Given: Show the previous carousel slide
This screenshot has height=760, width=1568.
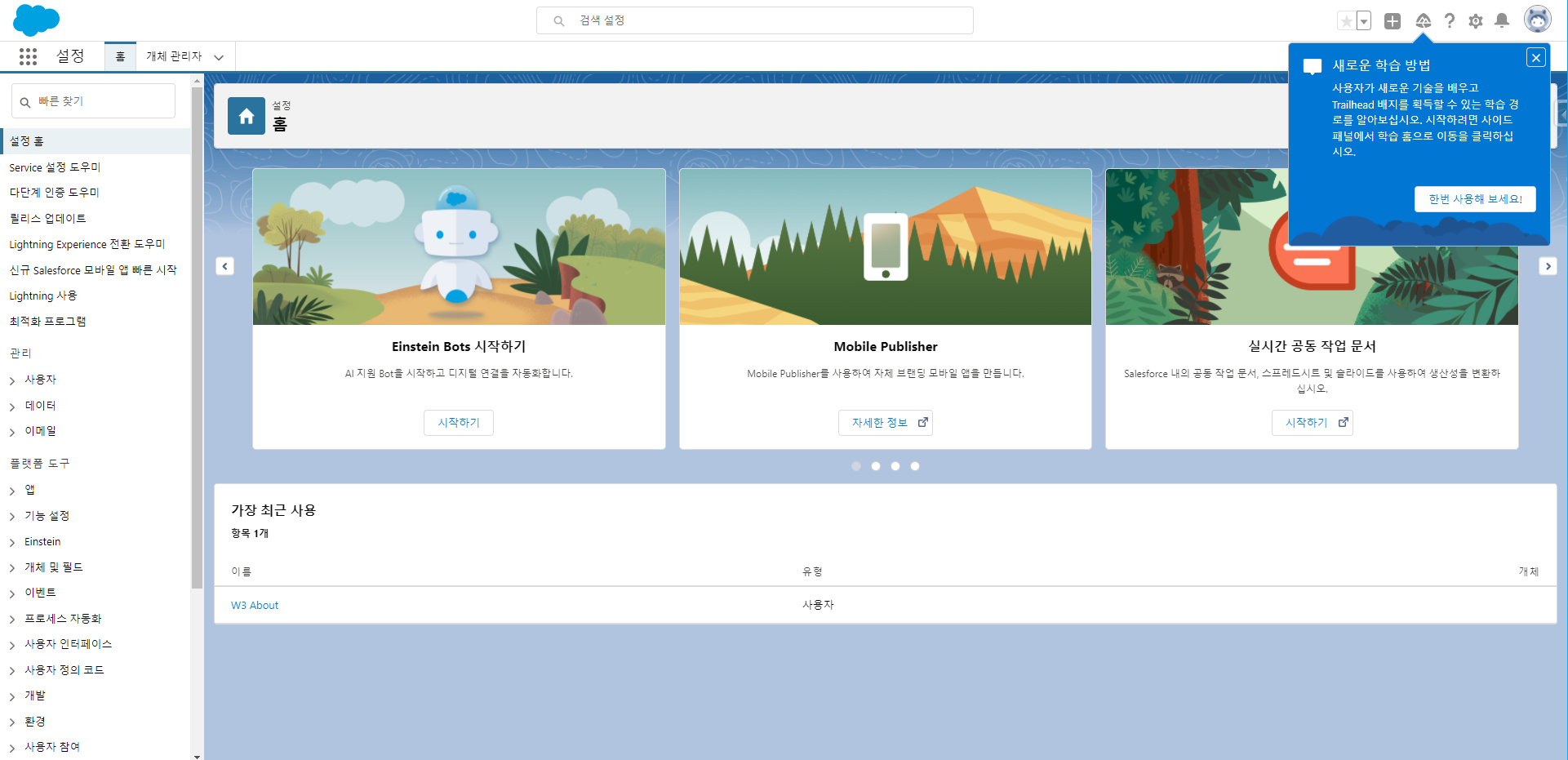Looking at the screenshot, I should pyautogui.click(x=225, y=266).
